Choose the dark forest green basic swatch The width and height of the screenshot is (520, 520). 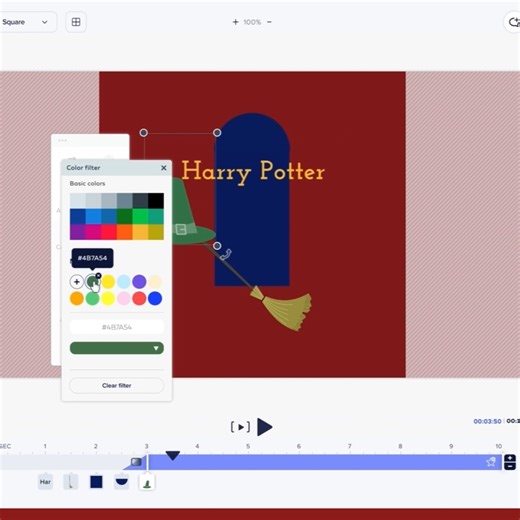(x=125, y=216)
